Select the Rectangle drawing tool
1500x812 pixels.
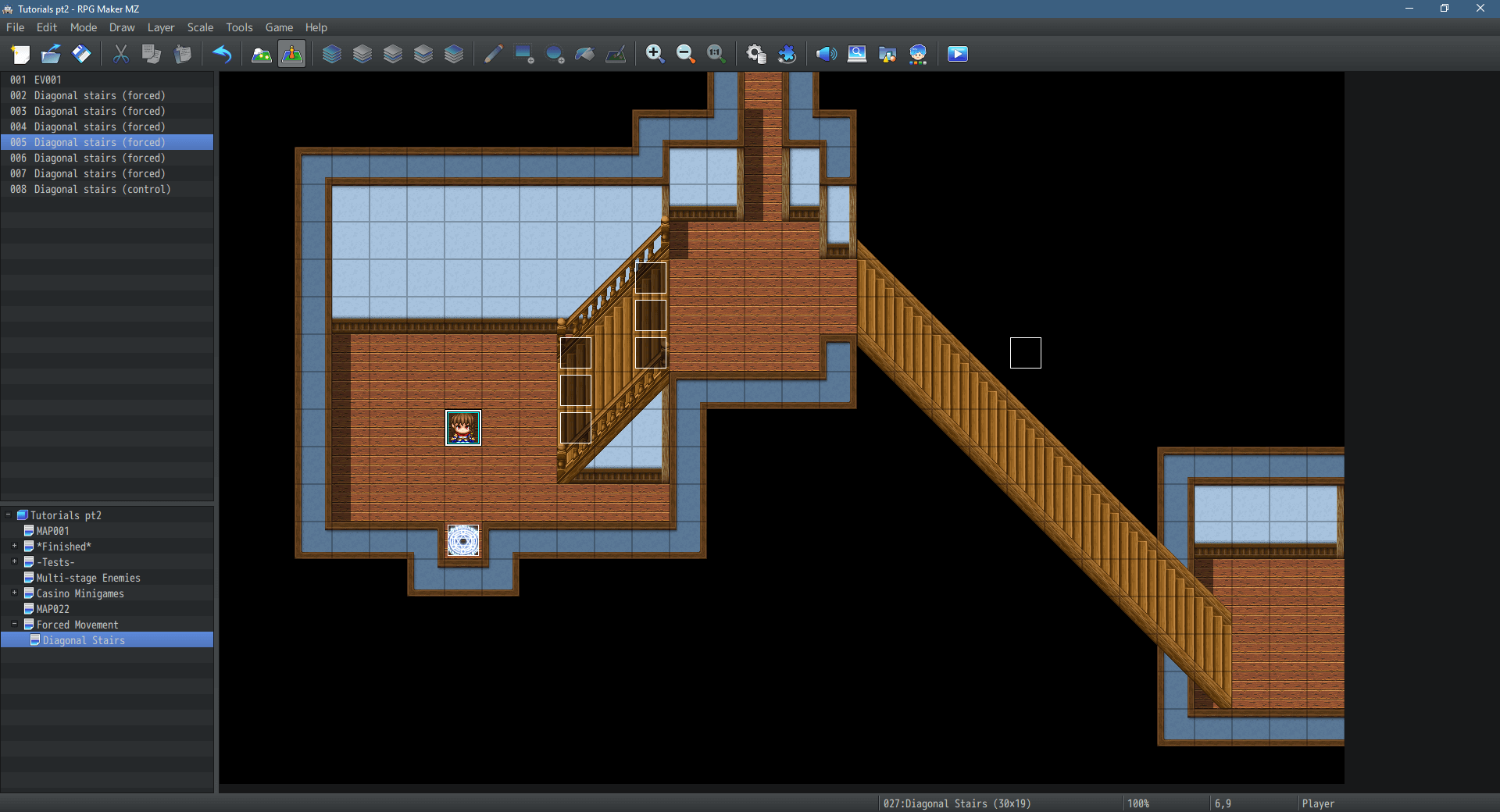[523, 54]
